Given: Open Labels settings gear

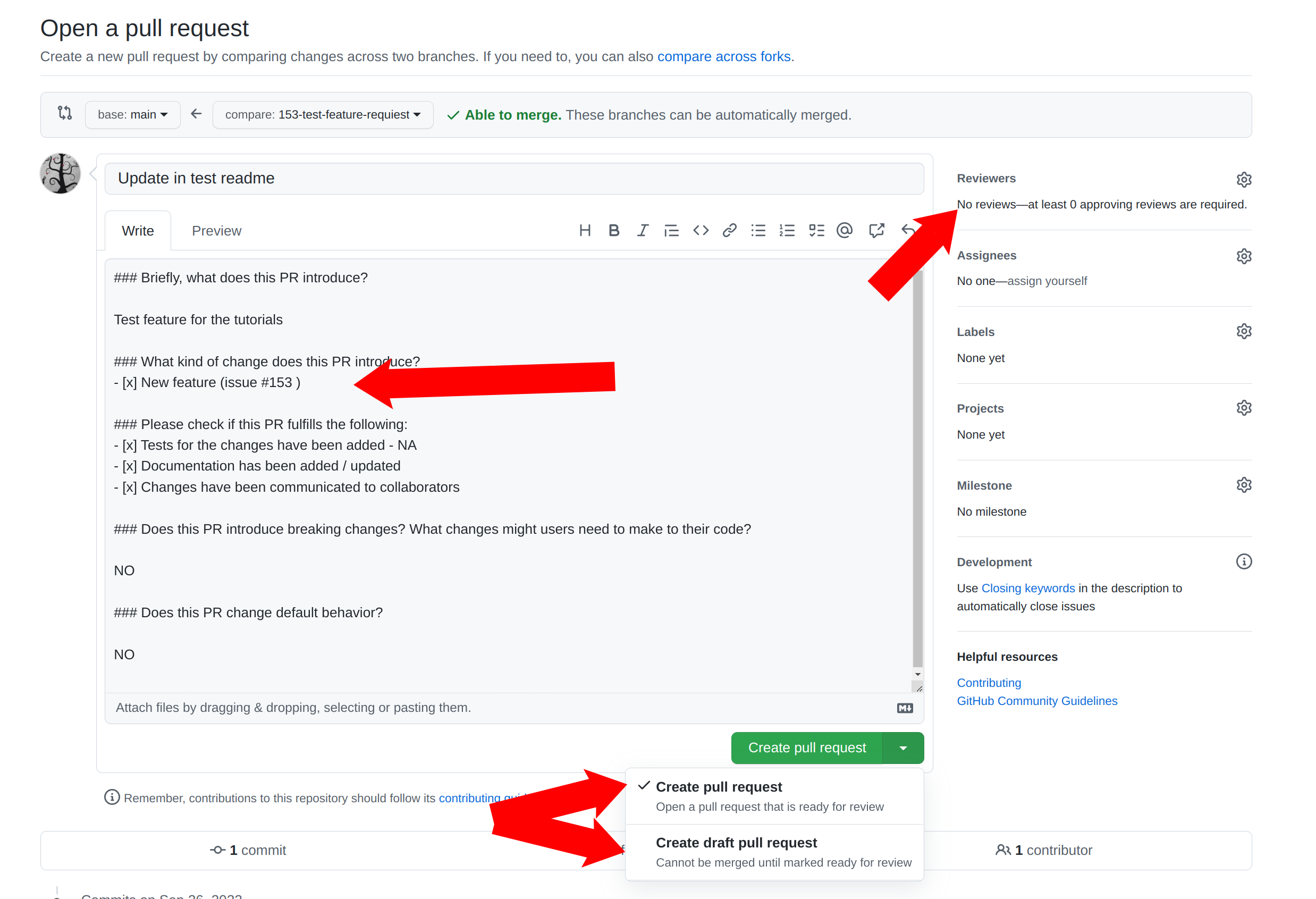Looking at the screenshot, I should tap(1244, 331).
